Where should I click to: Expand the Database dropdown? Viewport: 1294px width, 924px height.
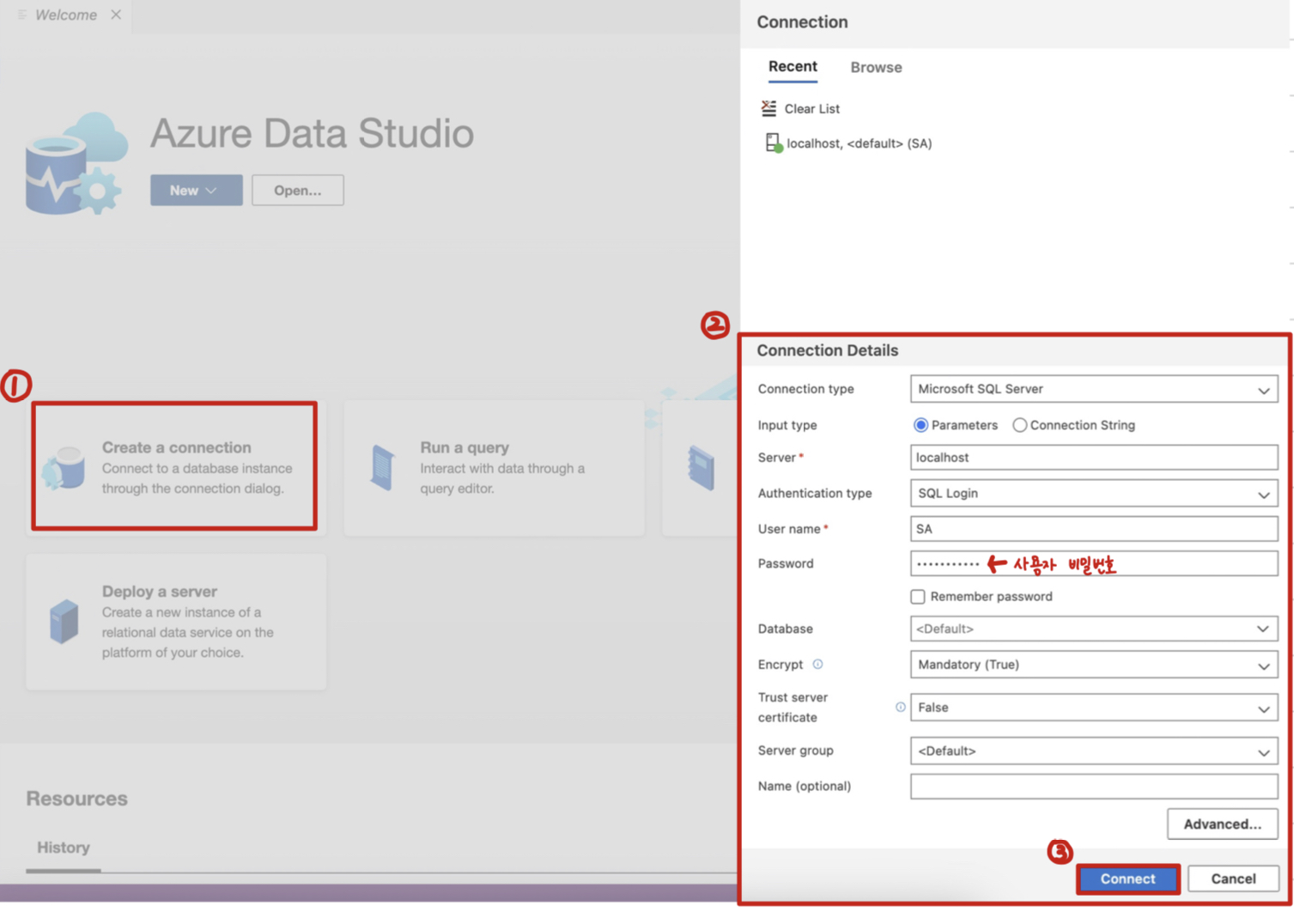pos(1094,629)
